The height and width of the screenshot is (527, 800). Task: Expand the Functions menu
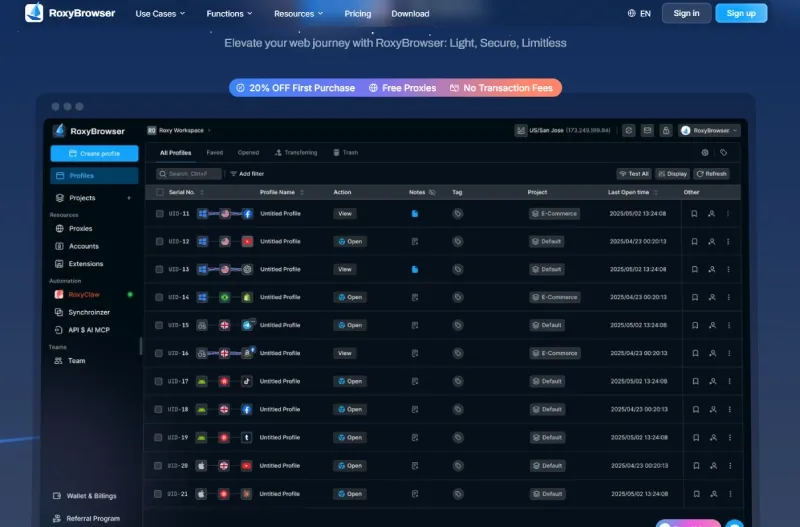[x=229, y=14]
